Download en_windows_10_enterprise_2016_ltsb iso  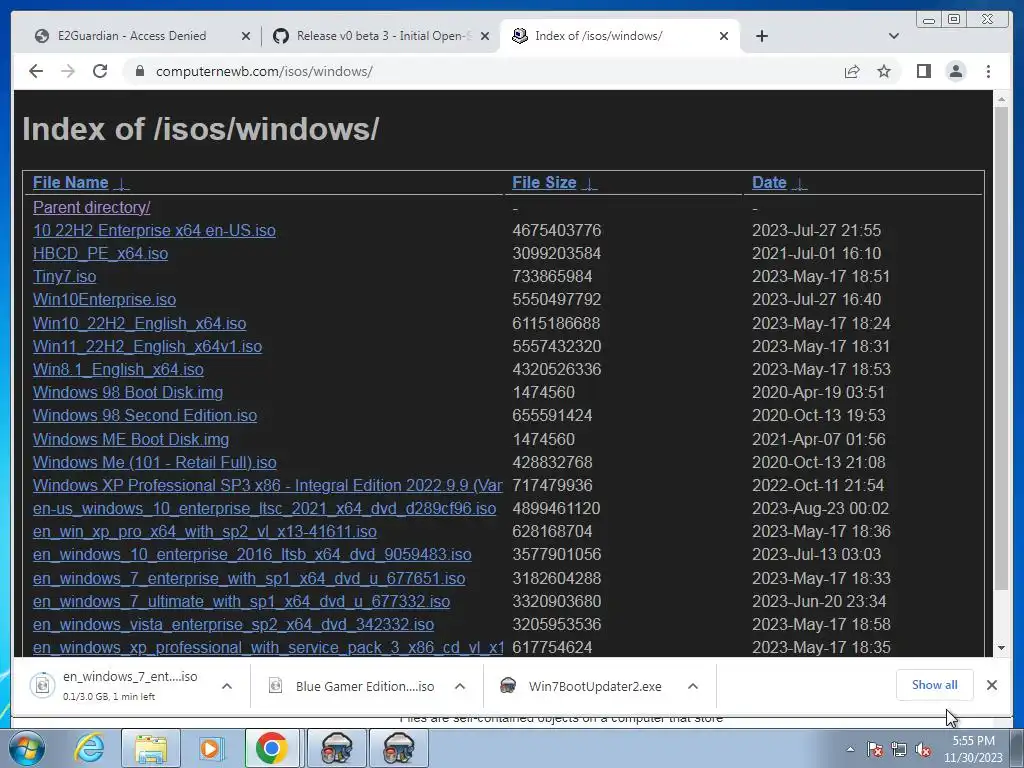(252, 554)
